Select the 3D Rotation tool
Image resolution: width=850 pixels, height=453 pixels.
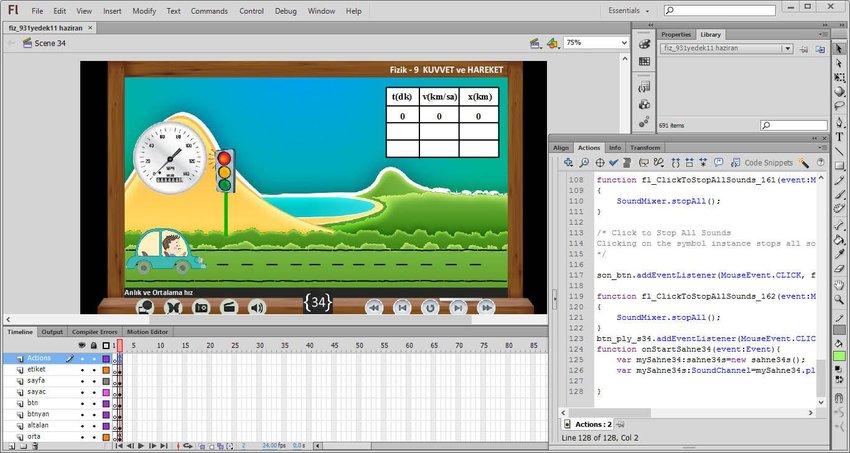click(839, 91)
